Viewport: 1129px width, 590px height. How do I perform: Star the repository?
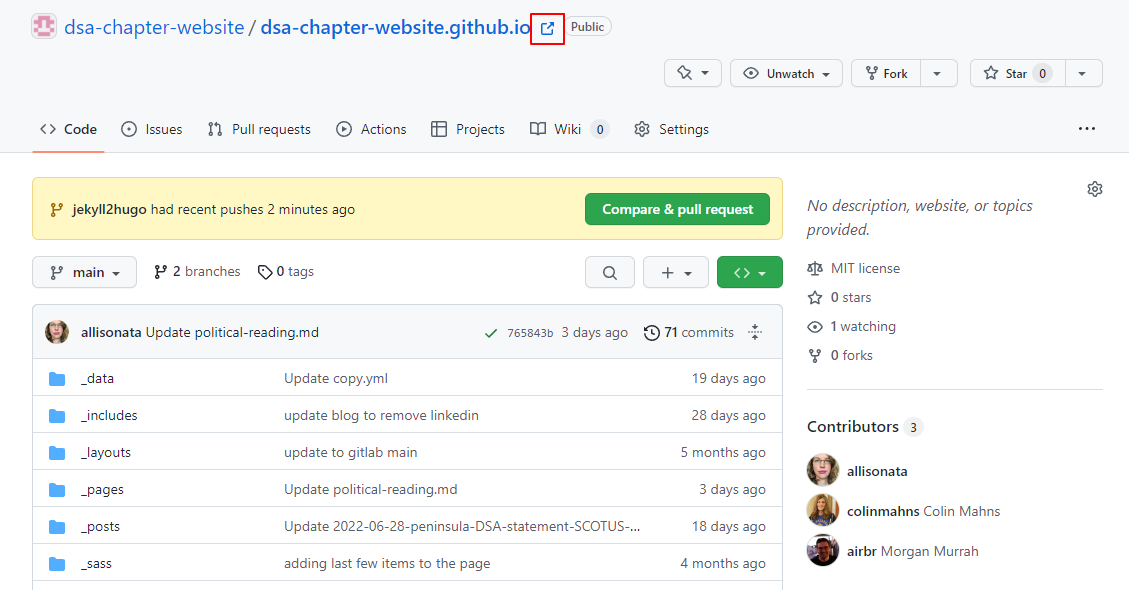pos(1017,73)
